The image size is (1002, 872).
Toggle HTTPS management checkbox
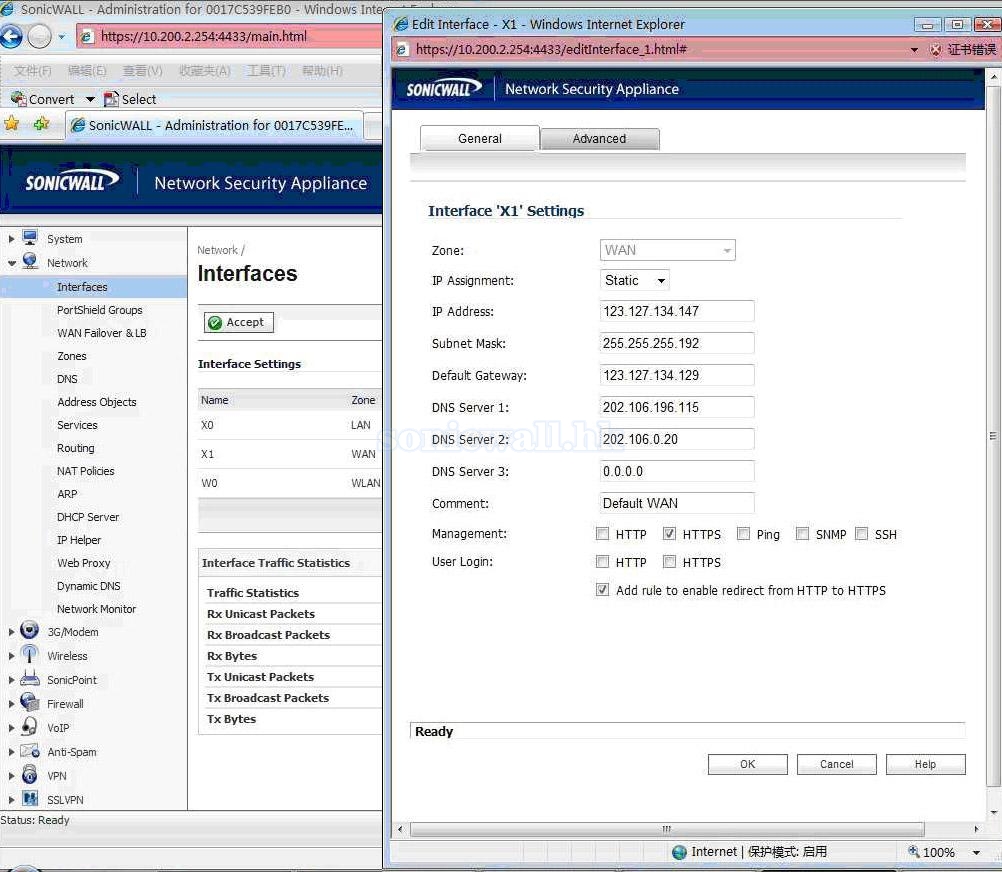669,533
